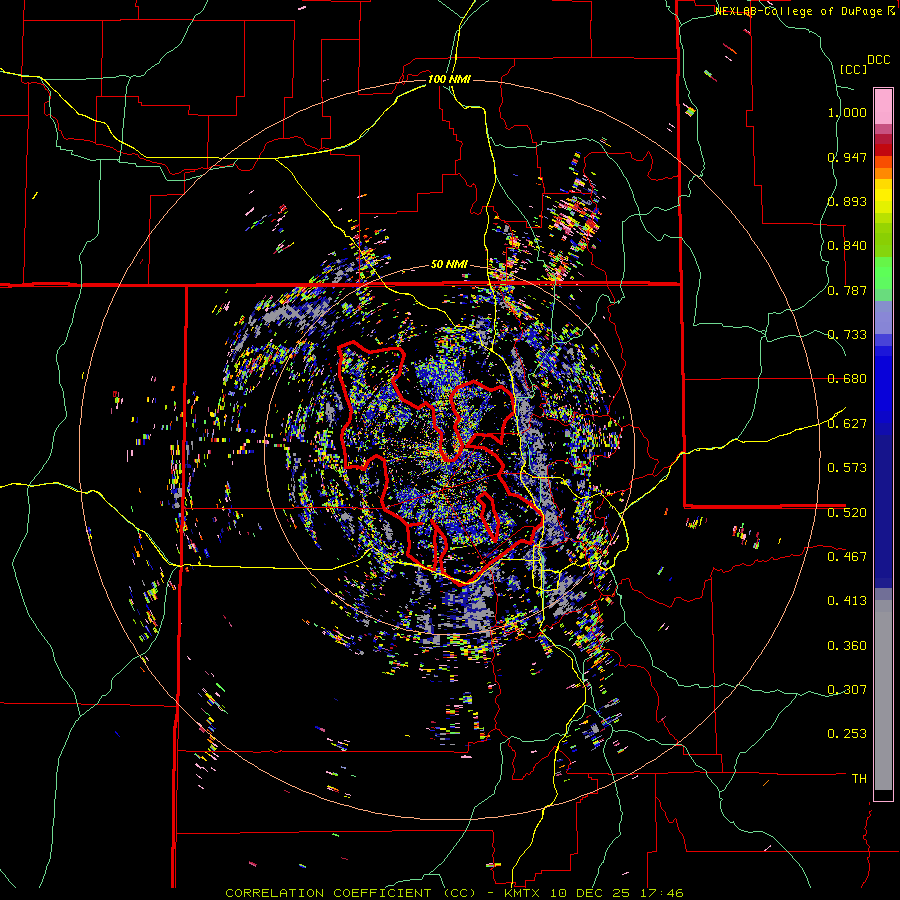Screen dimensions: 900x900
Task: Click the 0.787 scale value
Action: (x=847, y=290)
